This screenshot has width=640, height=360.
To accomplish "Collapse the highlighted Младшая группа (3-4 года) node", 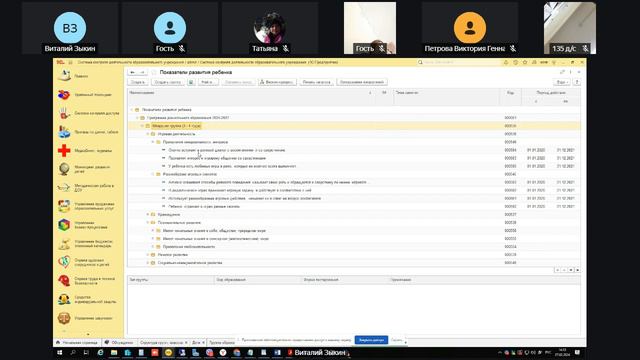I will pos(142,126).
